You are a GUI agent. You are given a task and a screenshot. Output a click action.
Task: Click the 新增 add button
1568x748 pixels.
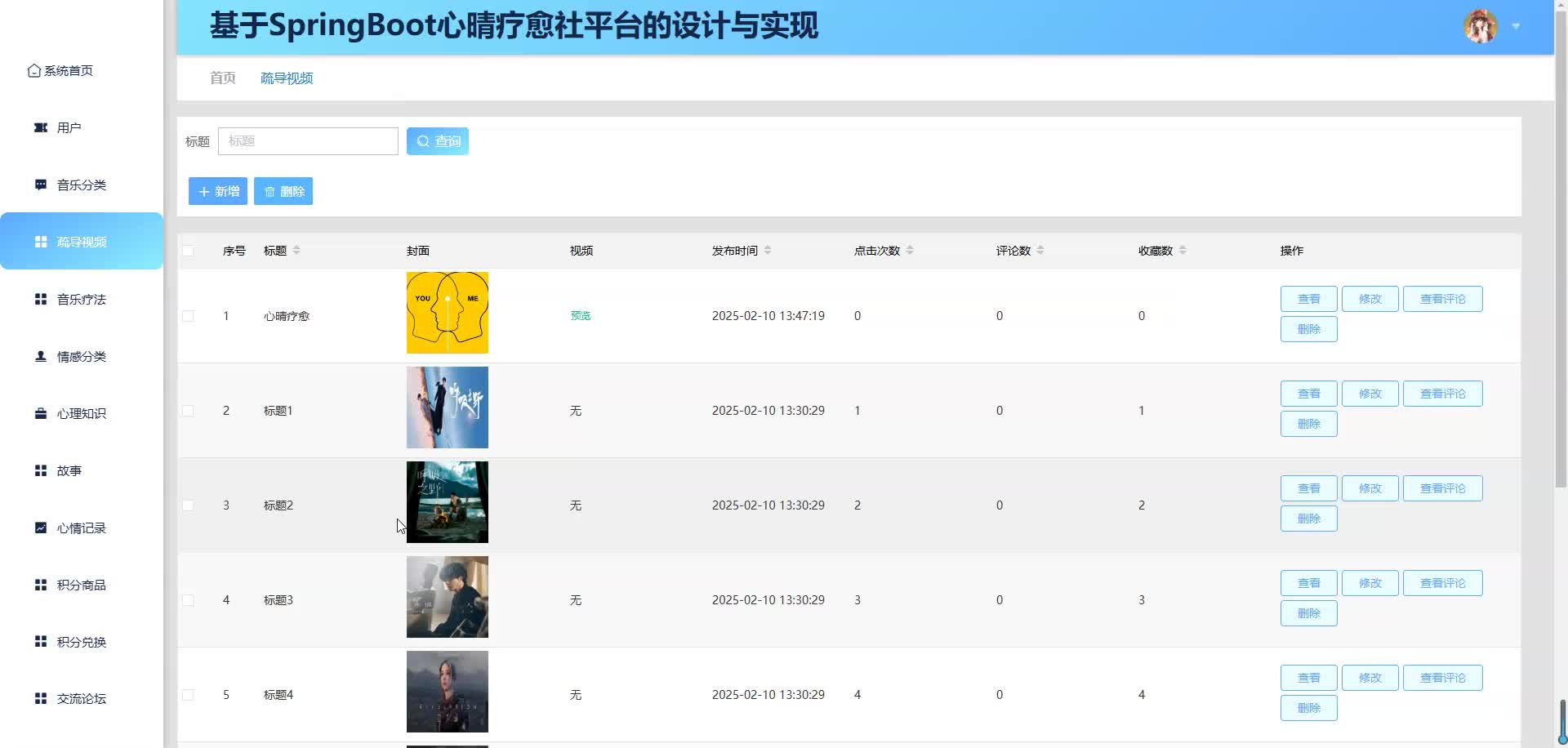click(218, 191)
